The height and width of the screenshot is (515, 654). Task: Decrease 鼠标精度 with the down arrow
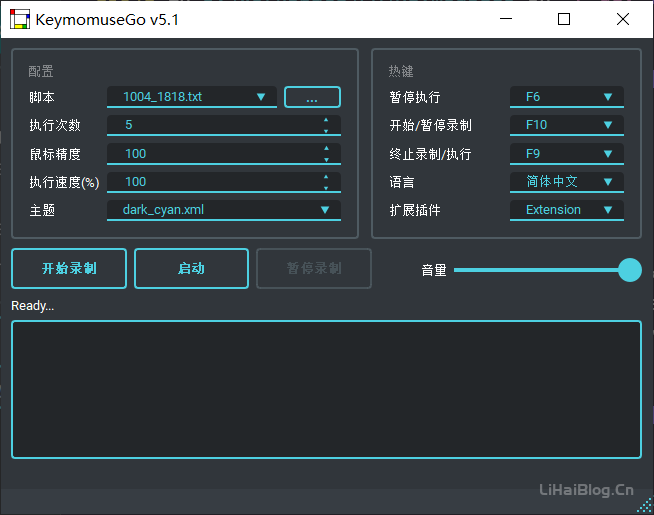pos(326,159)
